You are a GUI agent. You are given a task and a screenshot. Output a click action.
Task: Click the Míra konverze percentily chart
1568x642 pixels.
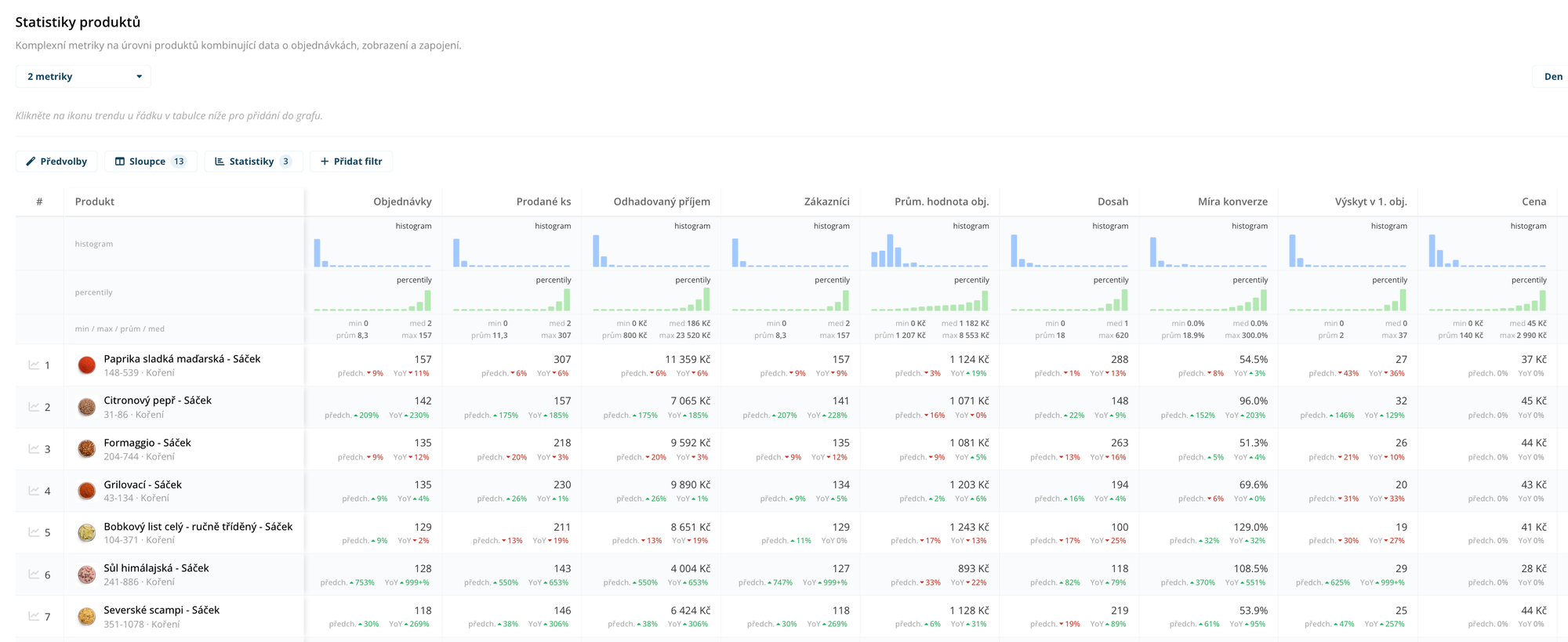pos(1209,300)
